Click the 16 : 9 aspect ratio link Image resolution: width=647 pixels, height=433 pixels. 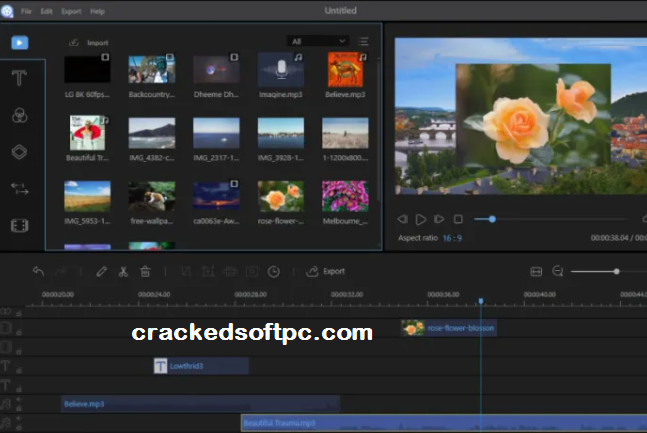(x=452, y=238)
